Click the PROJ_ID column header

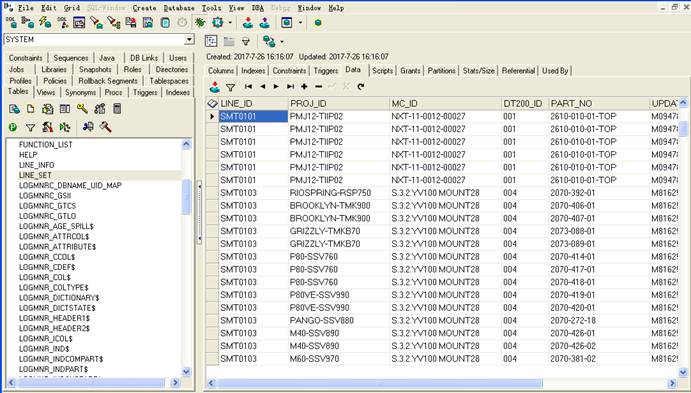(339, 104)
